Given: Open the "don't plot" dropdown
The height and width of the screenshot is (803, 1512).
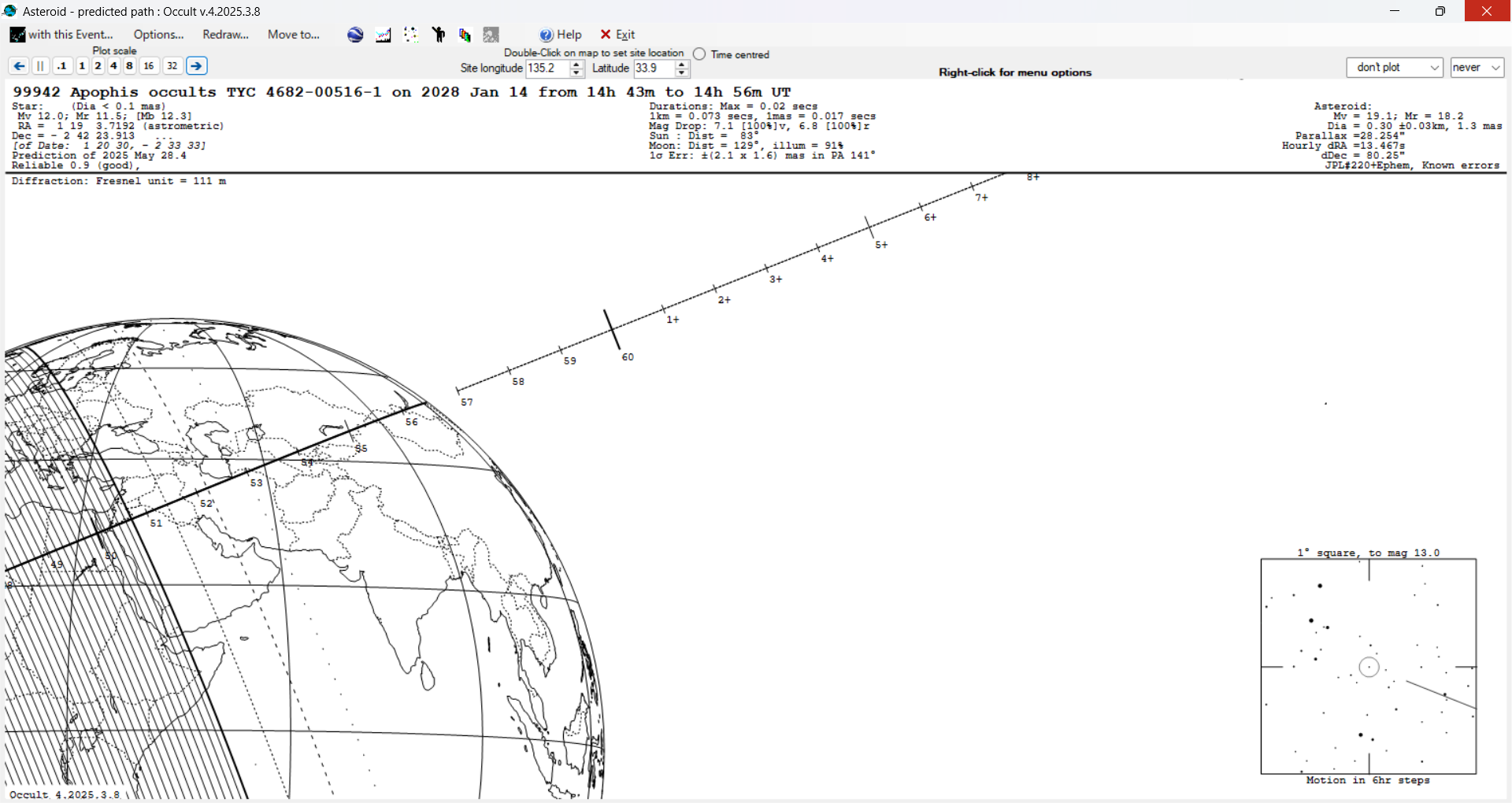Looking at the screenshot, I should click(x=1395, y=68).
